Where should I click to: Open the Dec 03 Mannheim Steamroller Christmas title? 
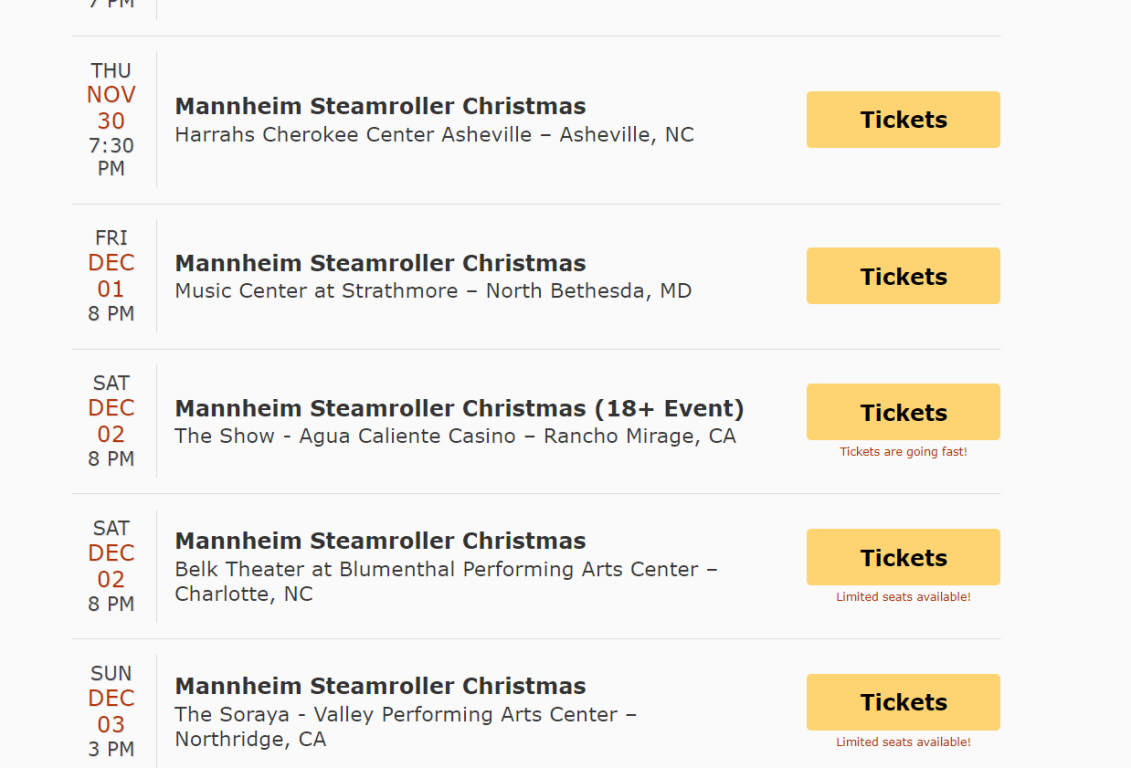tap(380, 686)
